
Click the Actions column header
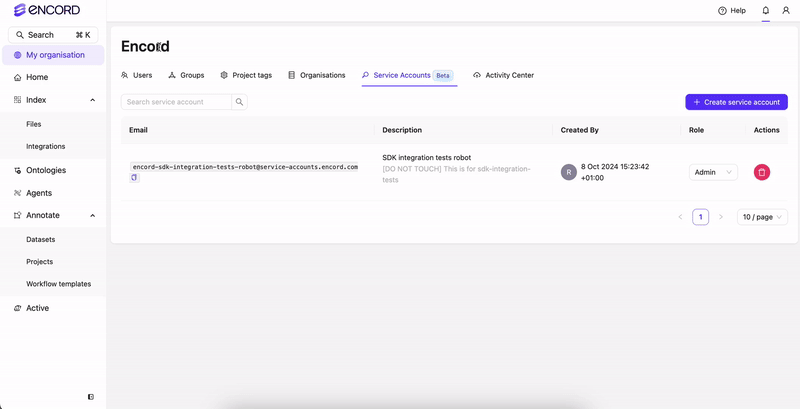(x=766, y=130)
